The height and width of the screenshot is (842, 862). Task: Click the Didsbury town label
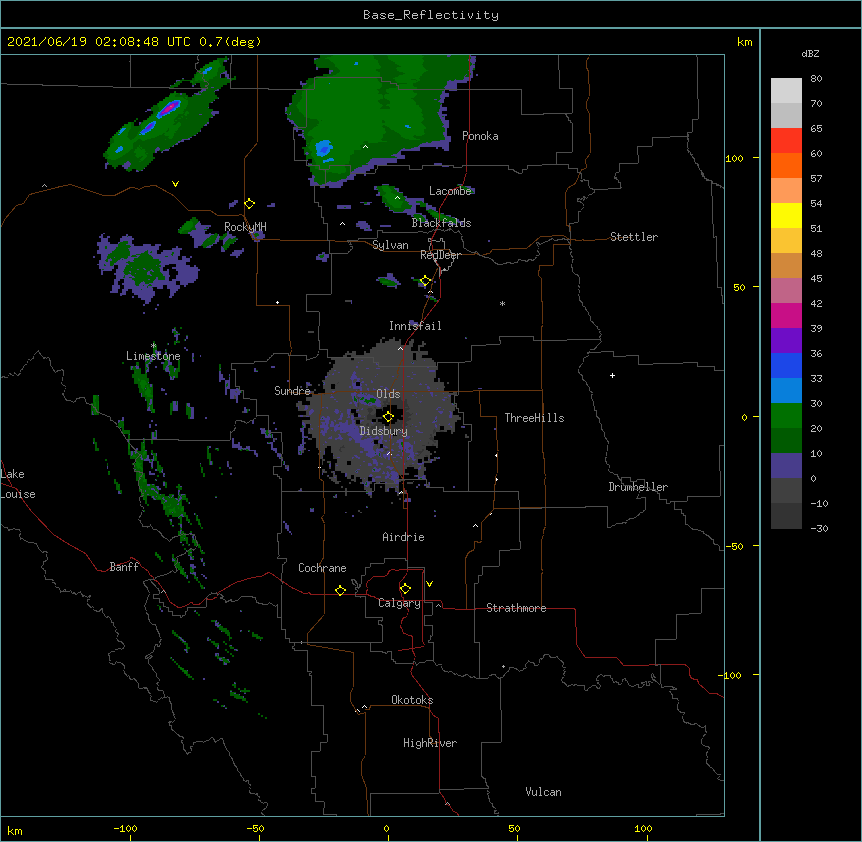click(x=383, y=431)
